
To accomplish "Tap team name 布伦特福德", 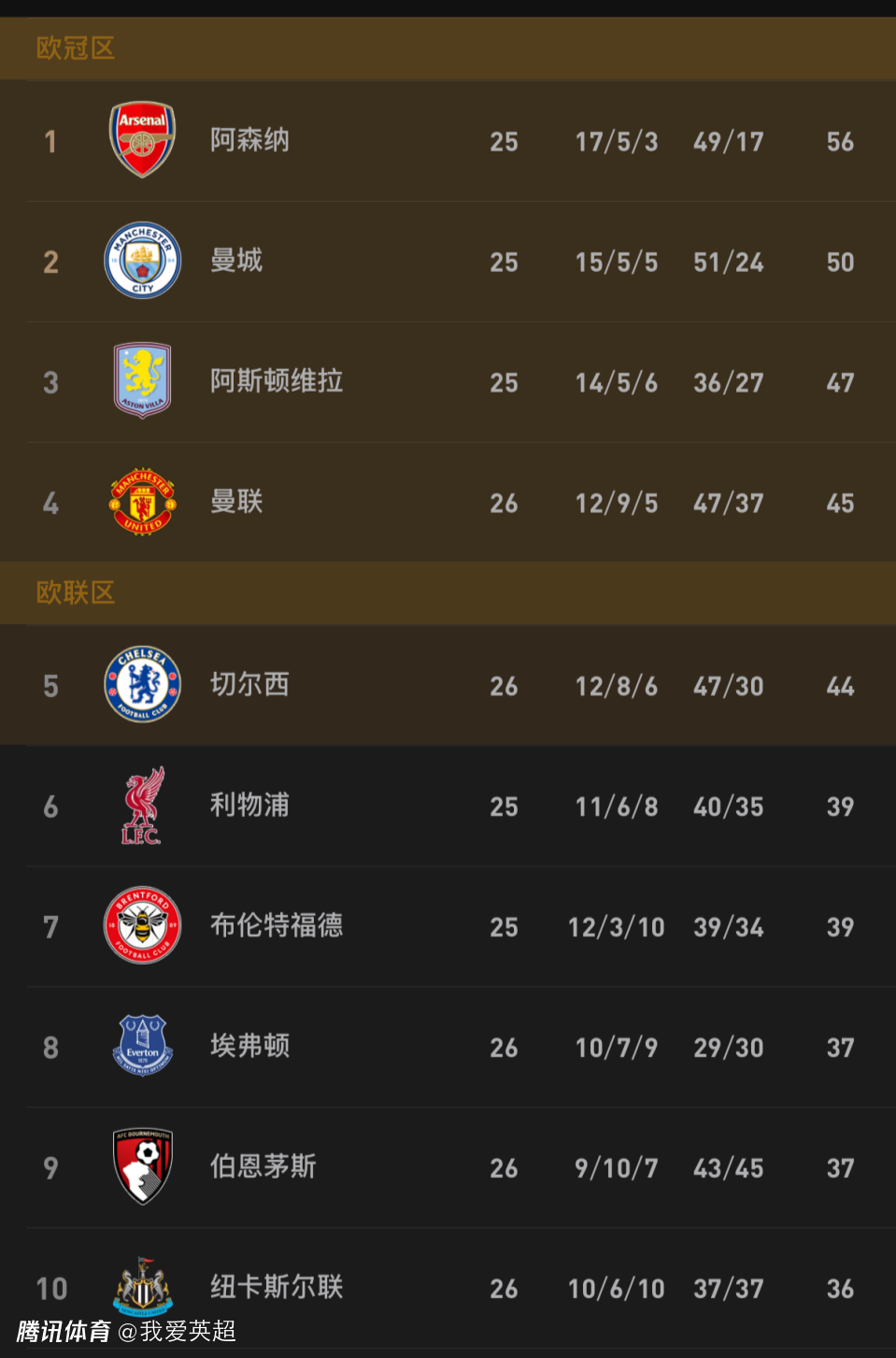I will click(x=277, y=925).
